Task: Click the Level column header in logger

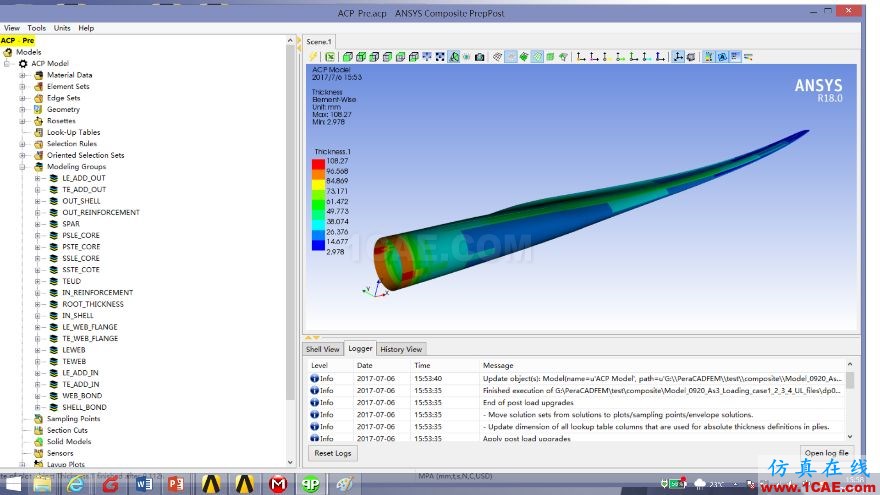Action: click(319, 365)
